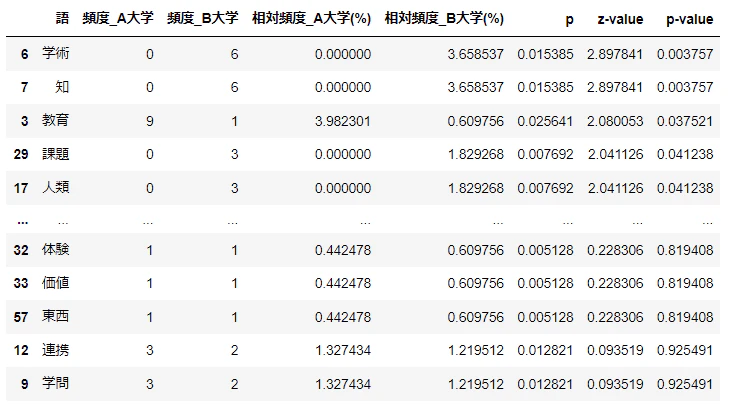Click value 1.327434 in 連携 row

point(343,351)
